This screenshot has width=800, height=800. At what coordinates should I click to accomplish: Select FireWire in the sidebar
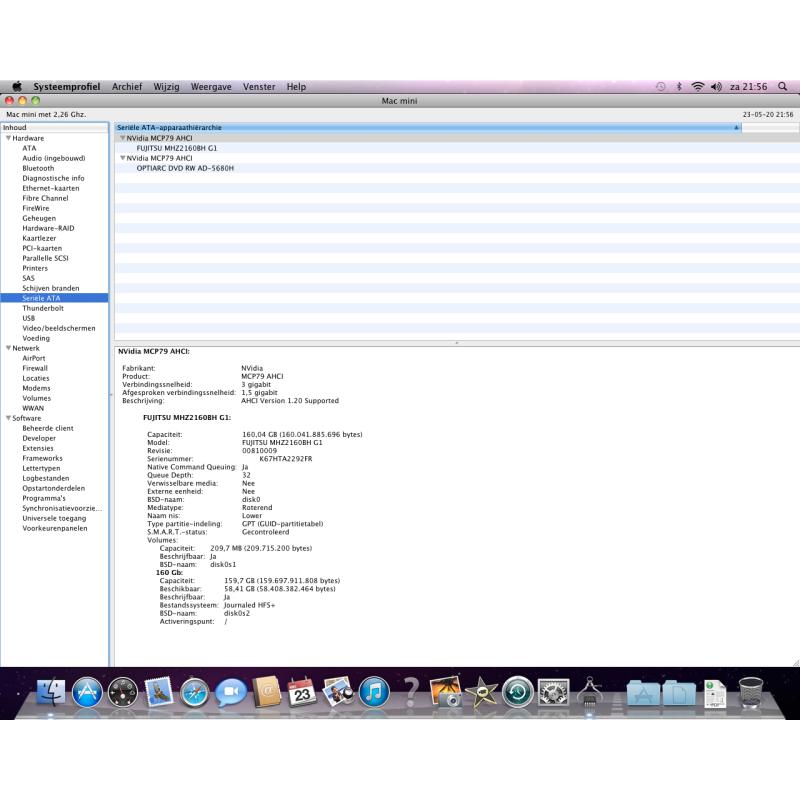click(x=36, y=208)
